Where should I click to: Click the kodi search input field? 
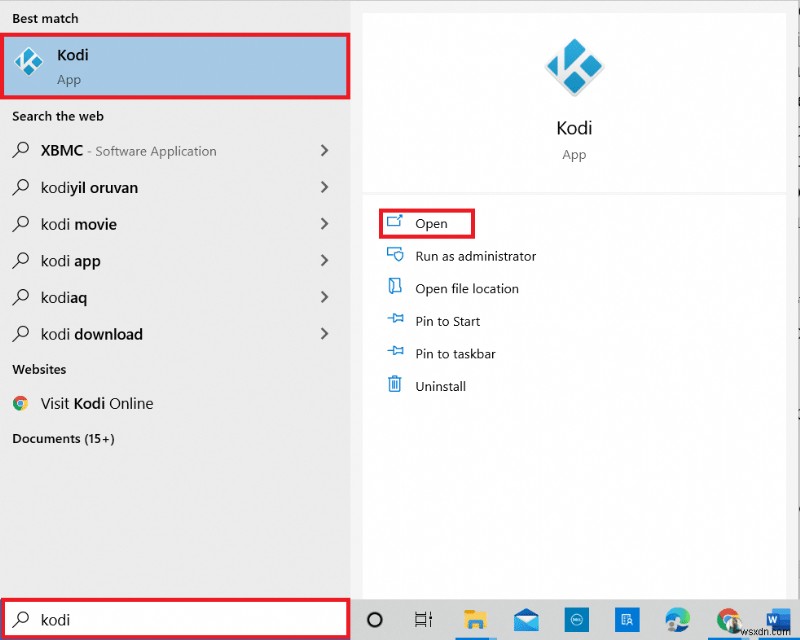(175, 619)
